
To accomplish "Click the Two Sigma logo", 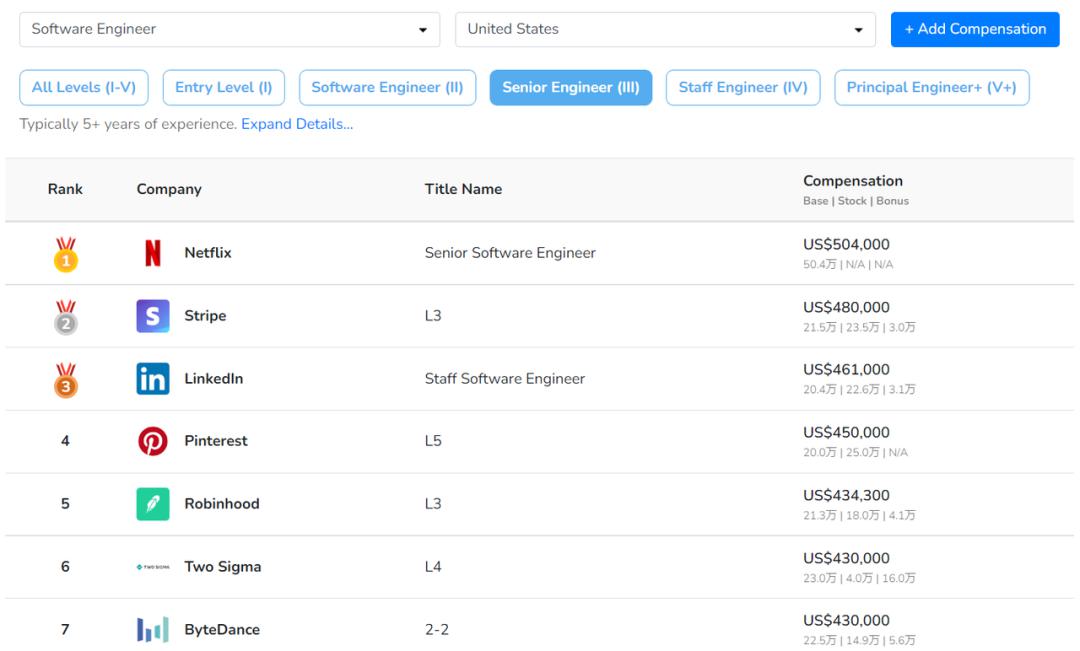I will pos(153,567).
